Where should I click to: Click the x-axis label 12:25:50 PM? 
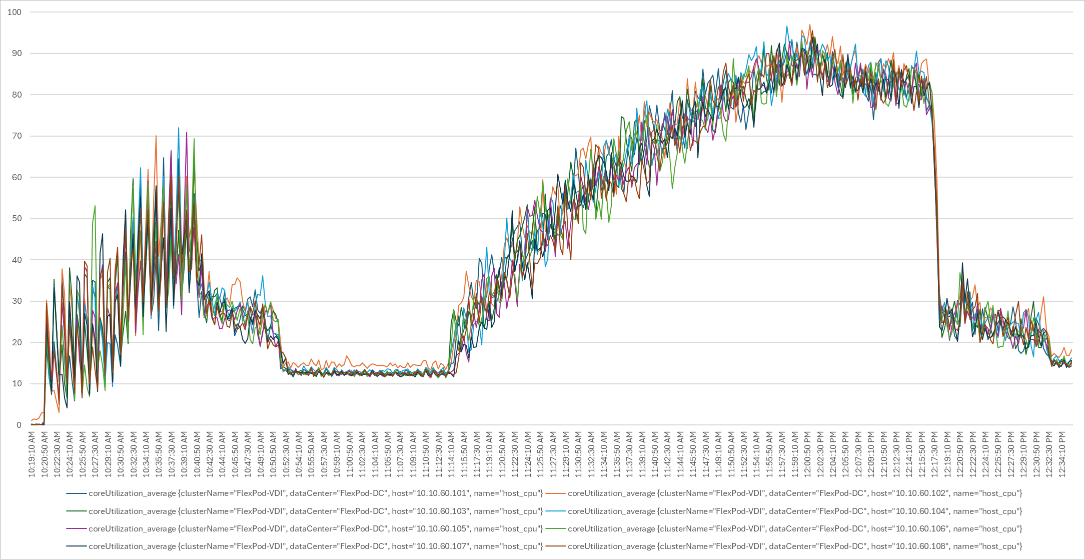999,453
